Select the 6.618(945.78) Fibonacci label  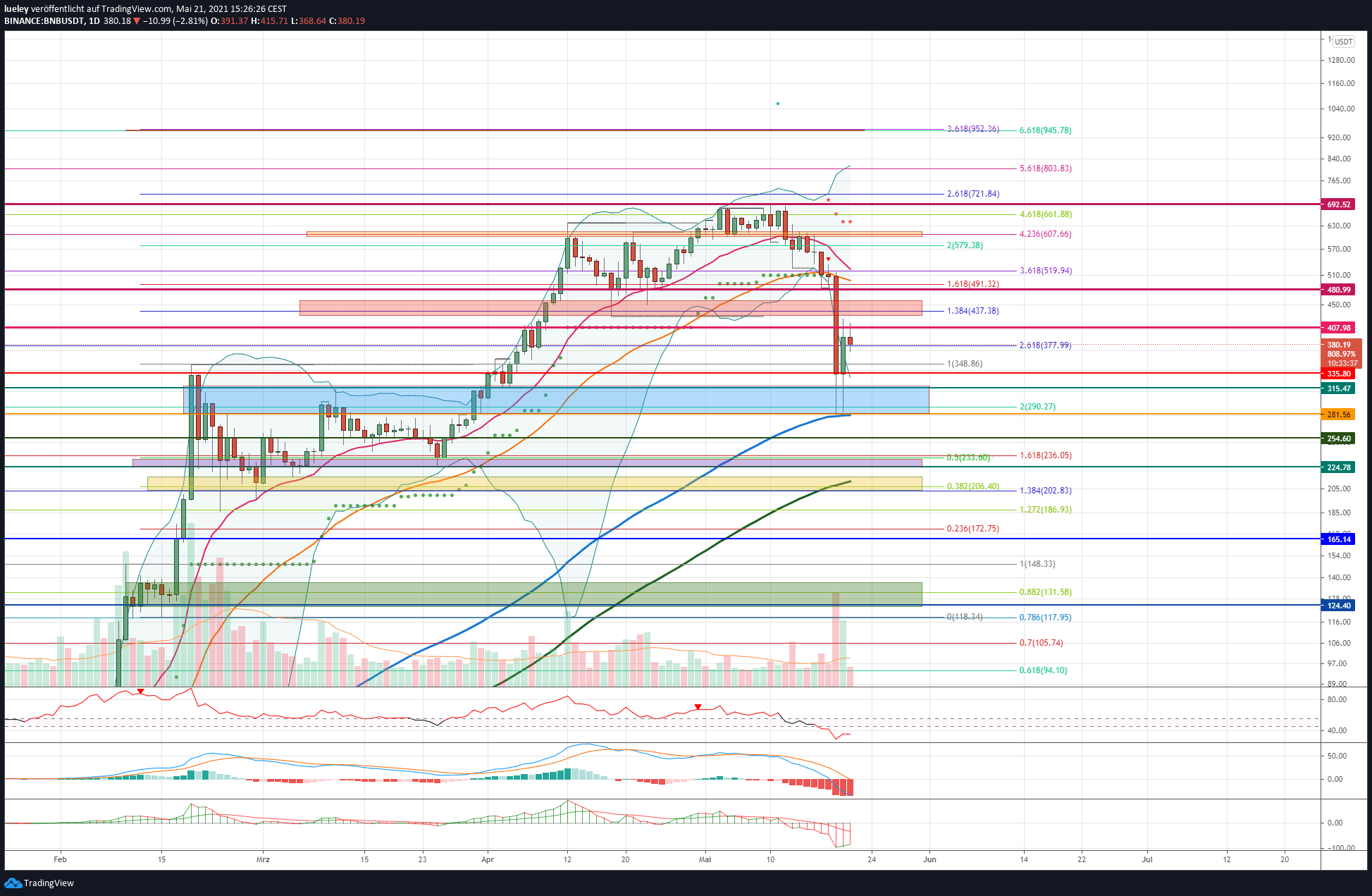click(x=1045, y=130)
